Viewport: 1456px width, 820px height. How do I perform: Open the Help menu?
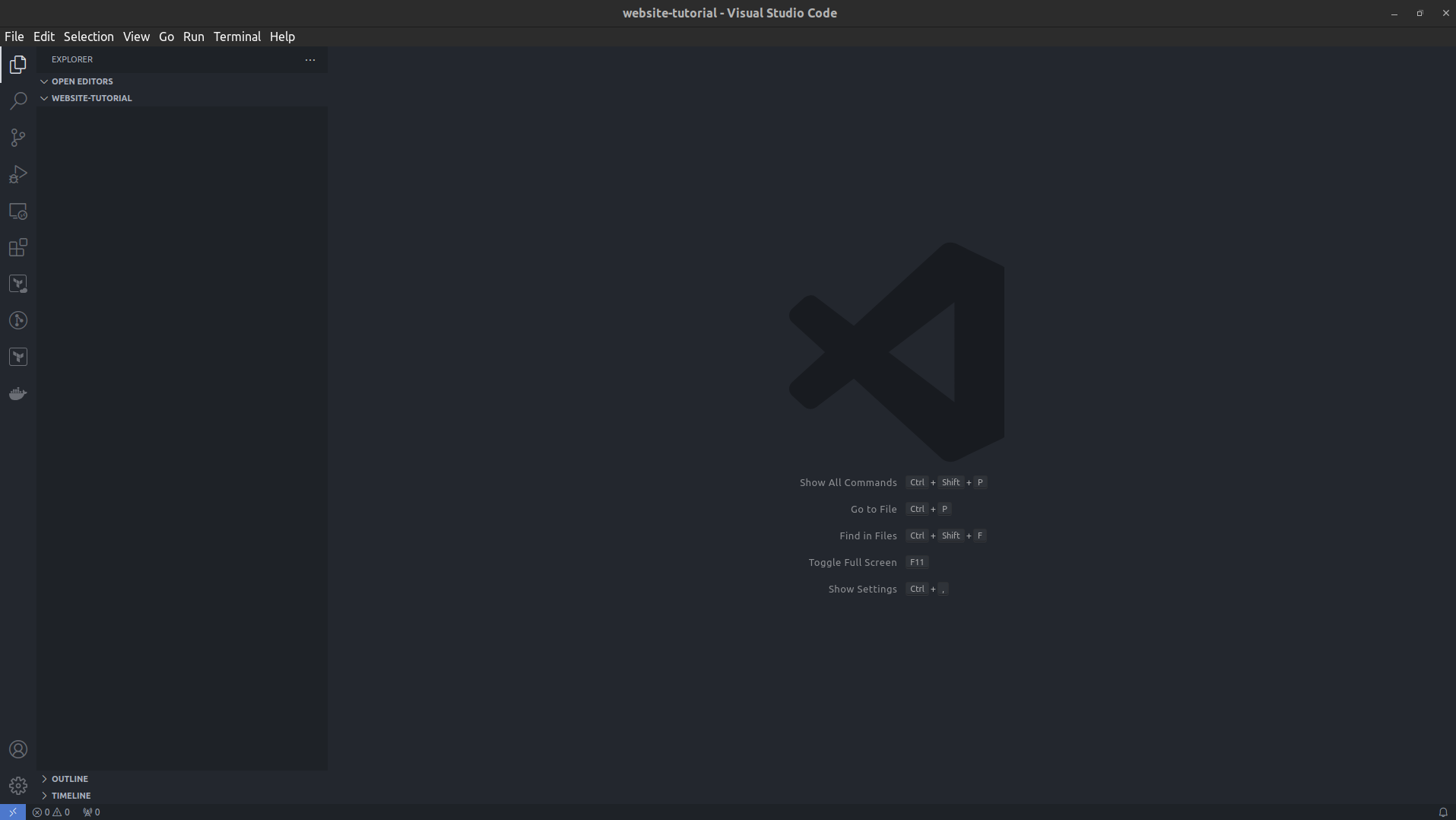(x=282, y=37)
